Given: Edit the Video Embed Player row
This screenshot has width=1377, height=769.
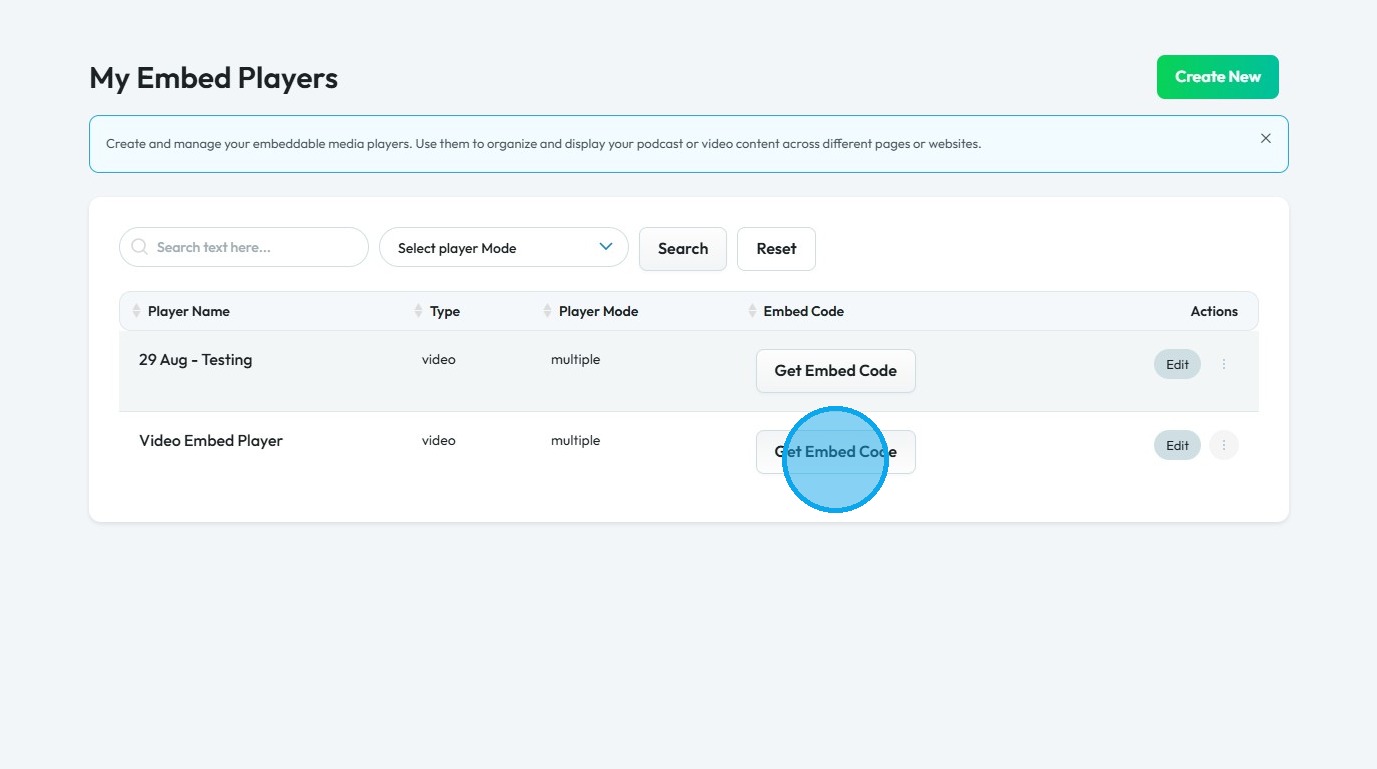Looking at the screenshot, I should [x=1177, y=445].
